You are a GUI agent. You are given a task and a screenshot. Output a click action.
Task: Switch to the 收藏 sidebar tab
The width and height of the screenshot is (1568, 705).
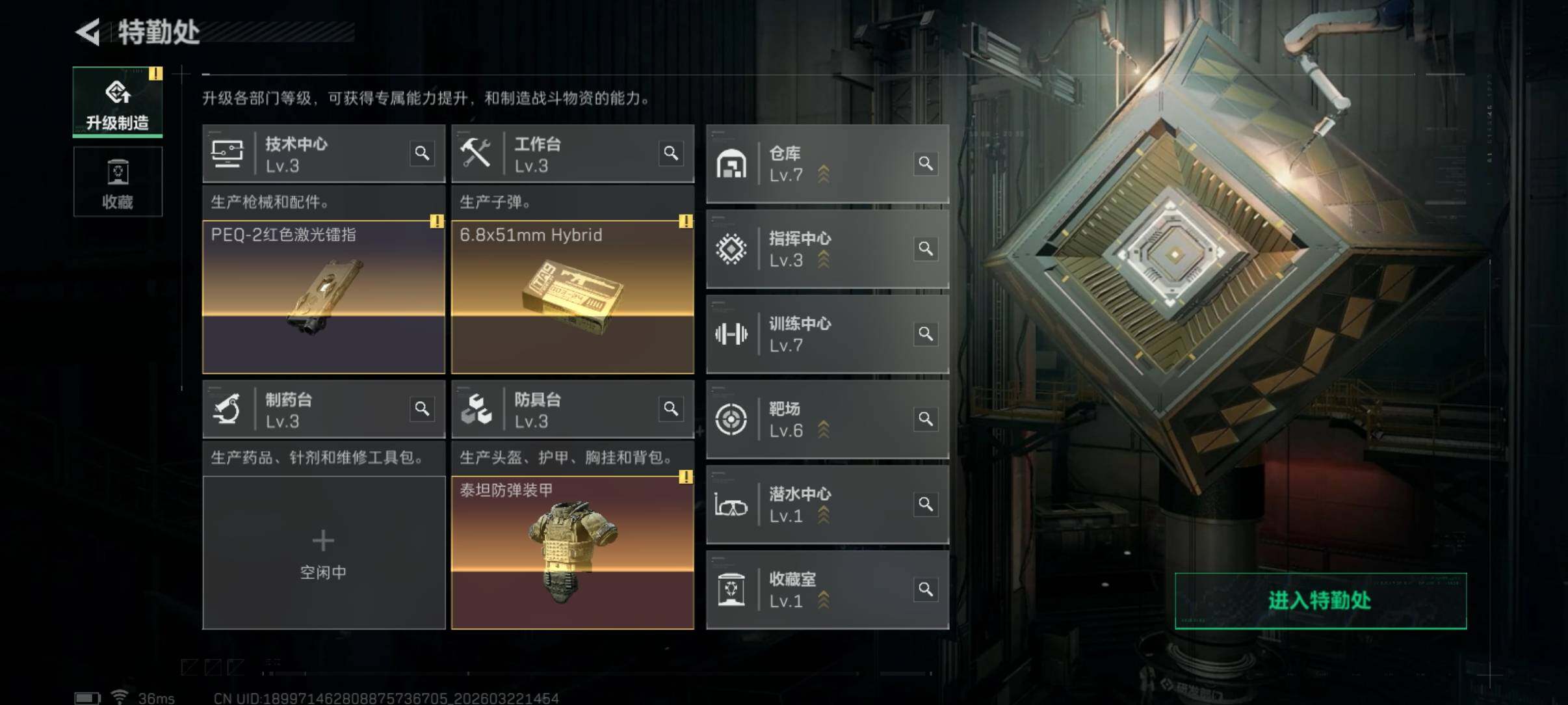pyautogui.click(x=118, y=181)
